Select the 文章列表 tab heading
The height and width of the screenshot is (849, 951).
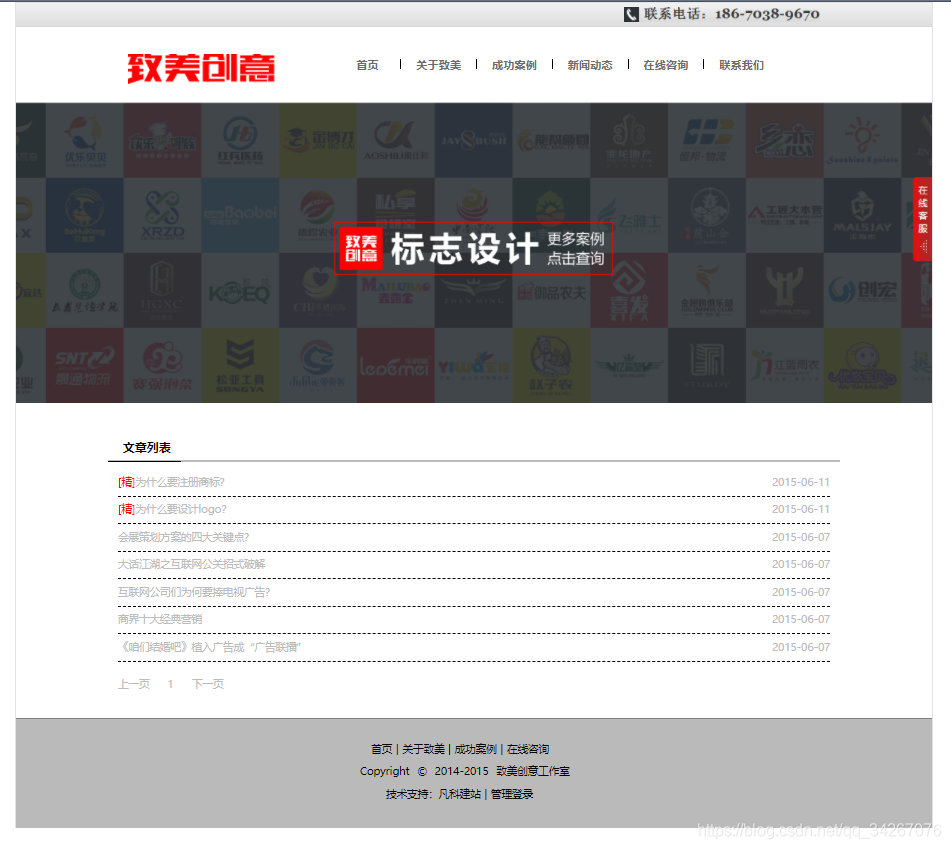coord(146,448)
